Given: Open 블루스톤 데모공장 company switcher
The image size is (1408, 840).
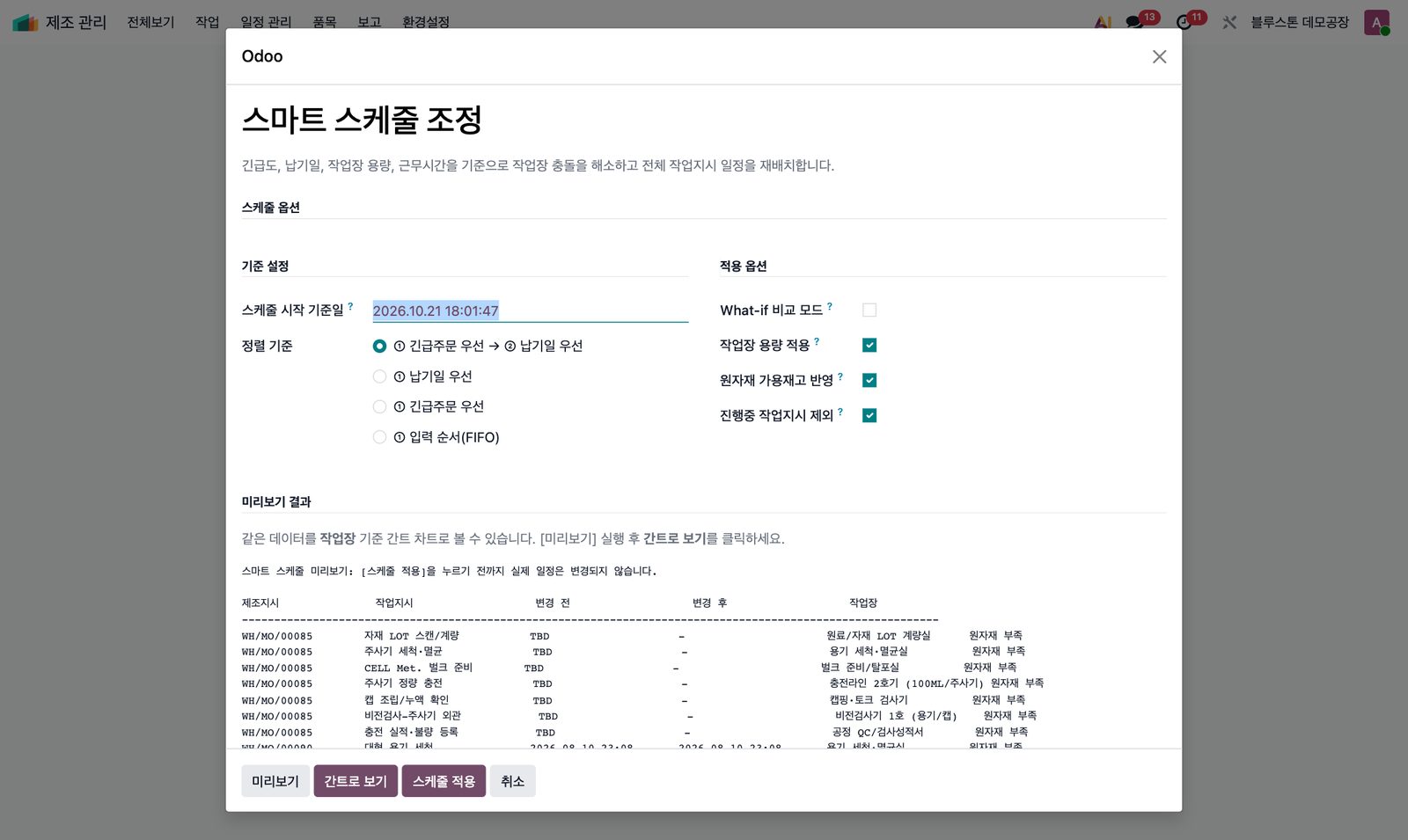Looking at the screenshot, I should click(1300, 22).
